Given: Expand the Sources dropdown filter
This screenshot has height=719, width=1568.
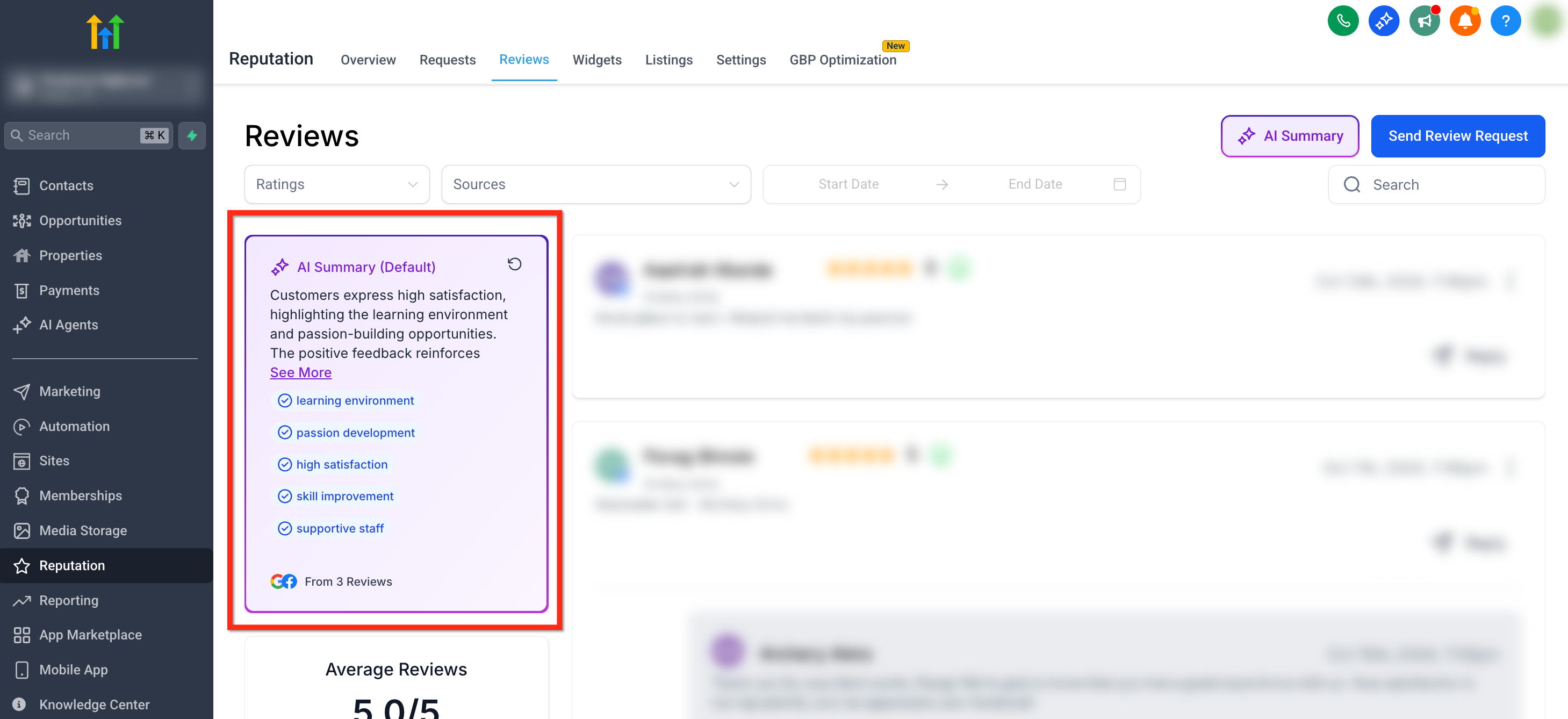Looking at the screenshot, I should (x=595, y=184).
